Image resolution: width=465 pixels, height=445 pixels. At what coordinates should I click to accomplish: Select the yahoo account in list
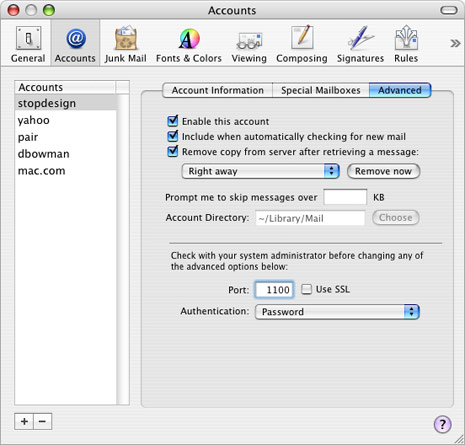pos(66,120)
